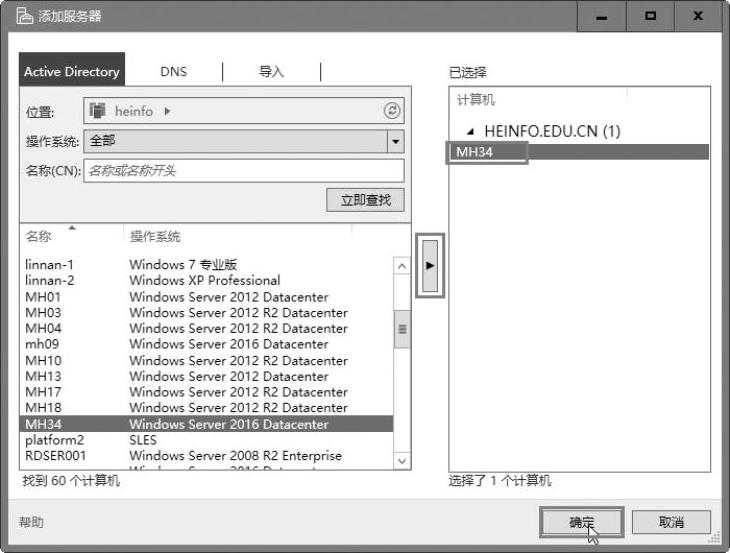Select the MH01 row
Screen dimensions: 730x553
coord(206,297)
